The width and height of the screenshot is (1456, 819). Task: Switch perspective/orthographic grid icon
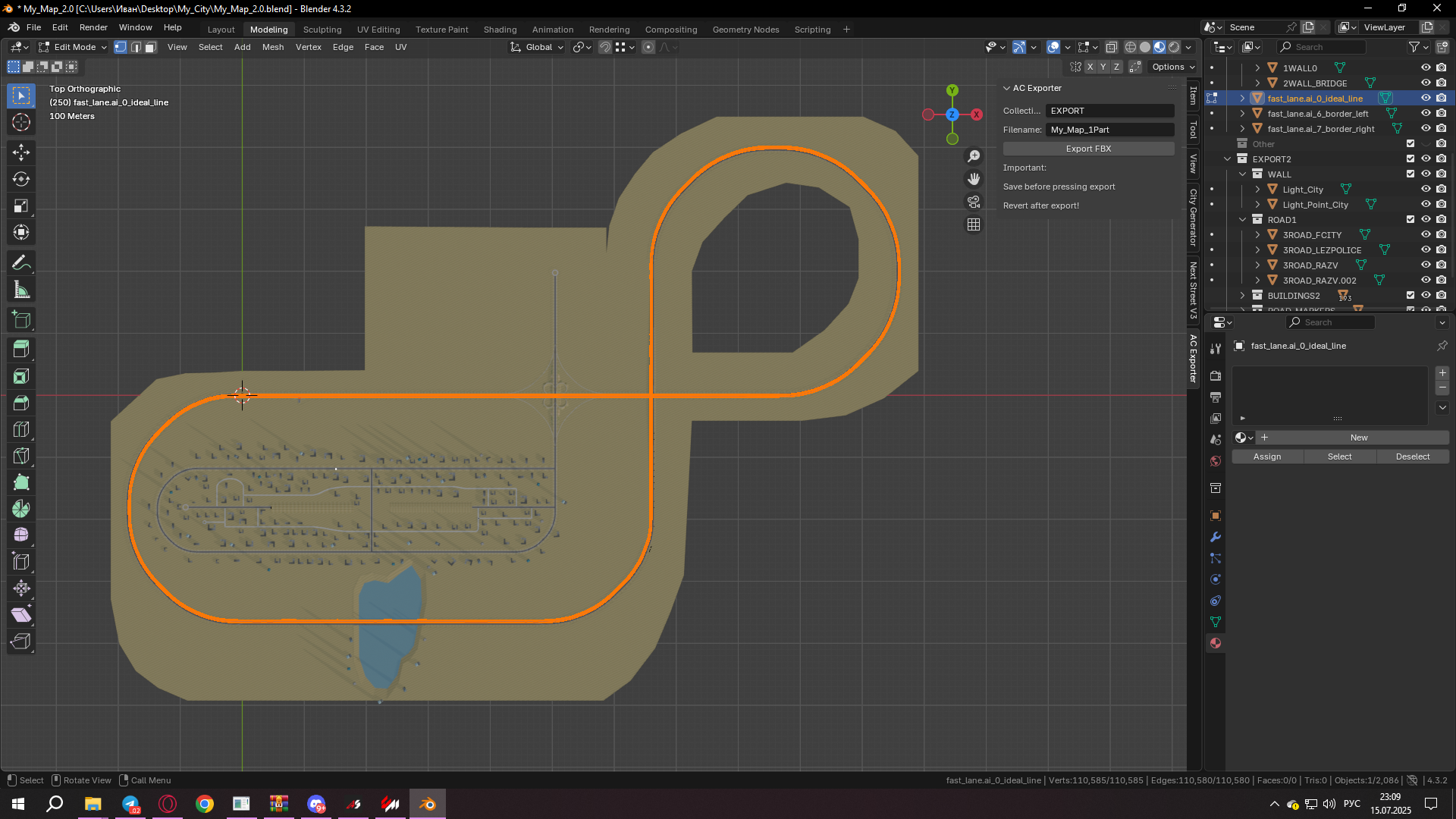(974, 224)
